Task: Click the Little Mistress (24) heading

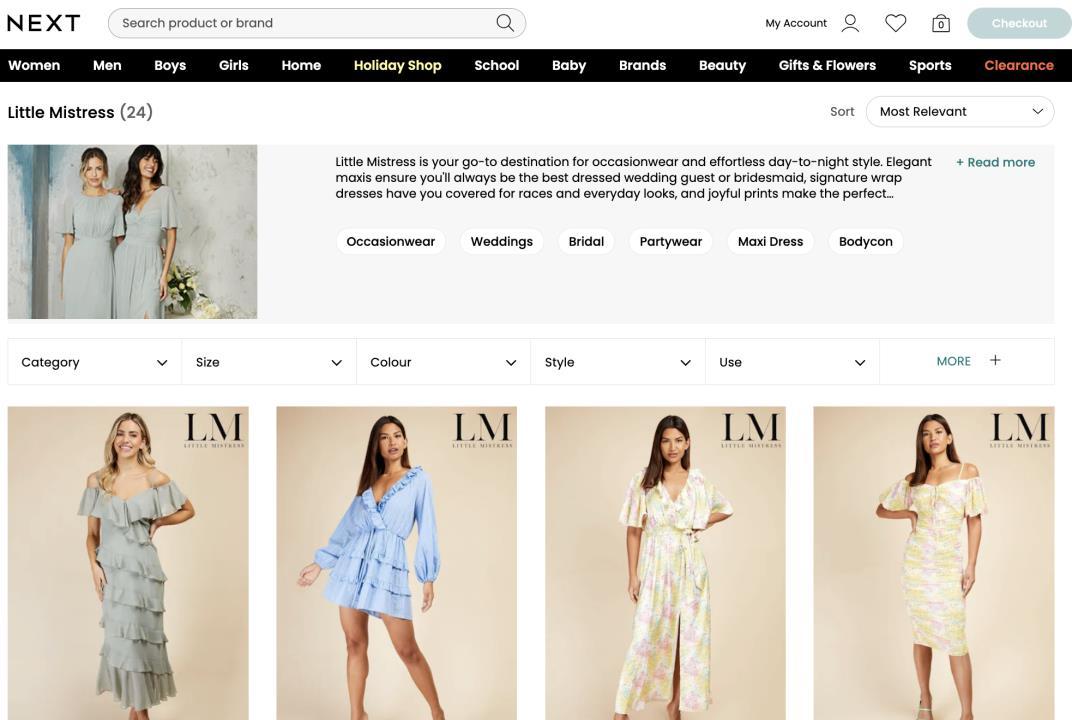Action: pyautogui.click(x=80, y=112)
